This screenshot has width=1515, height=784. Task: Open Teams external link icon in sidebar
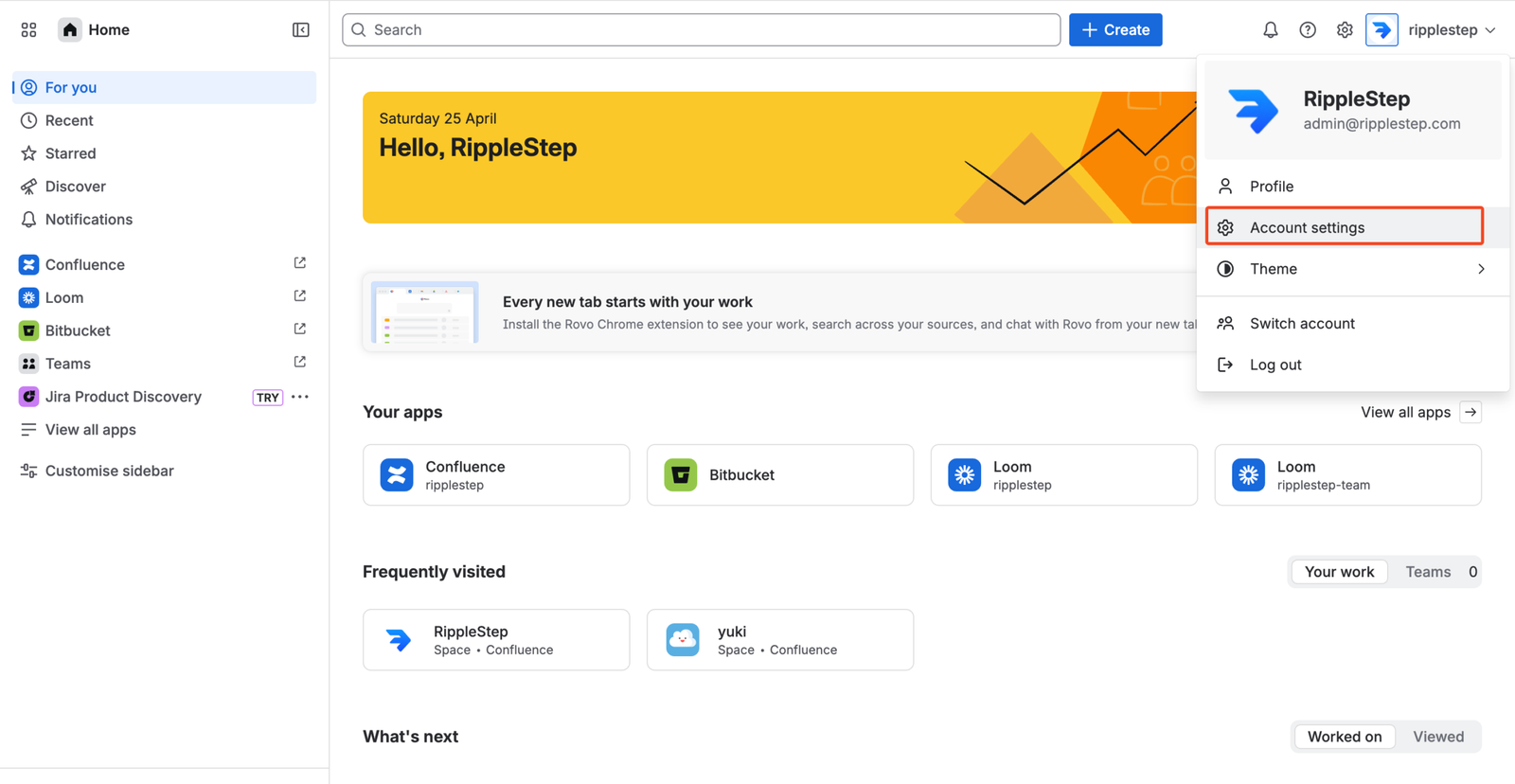(x=300, y=363)
